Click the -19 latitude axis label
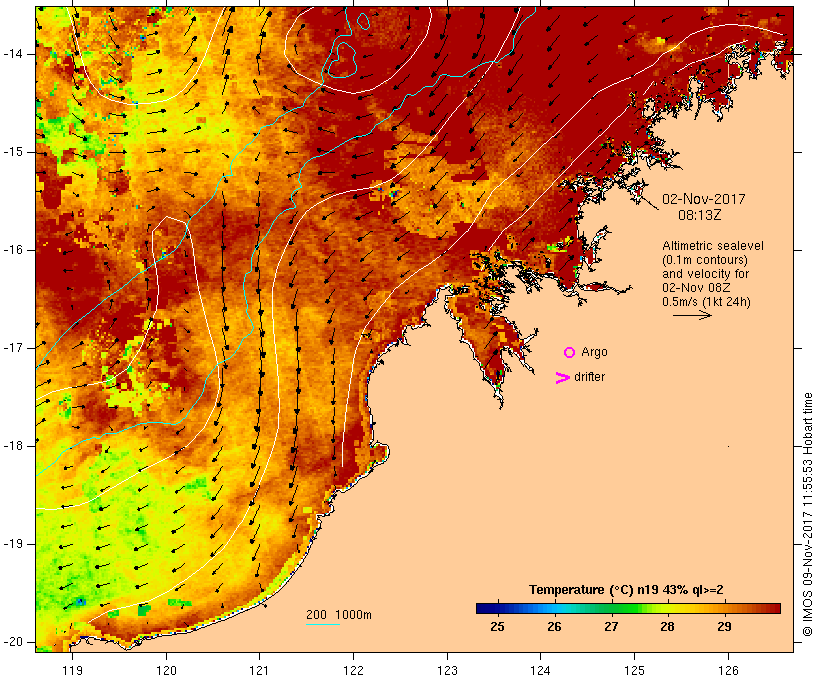 pos(12,544)
